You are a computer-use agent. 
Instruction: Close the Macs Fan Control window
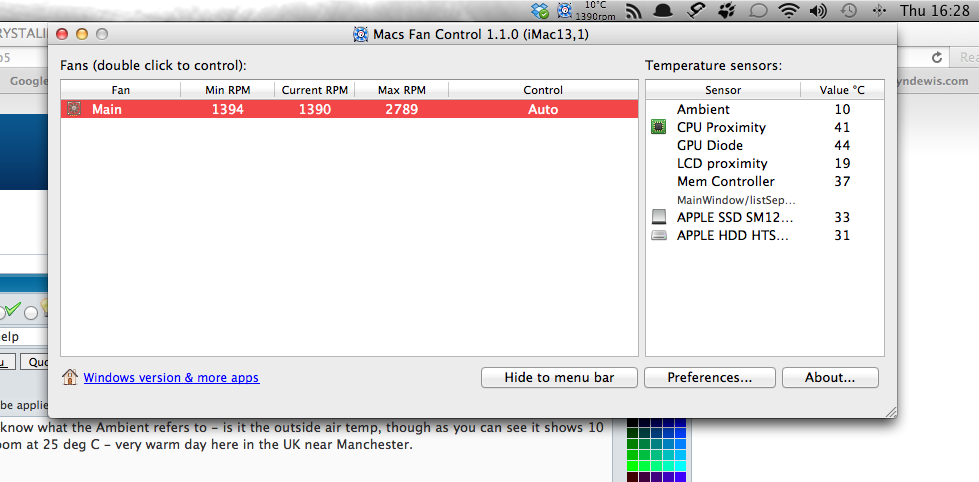click(x=62, y=34)
